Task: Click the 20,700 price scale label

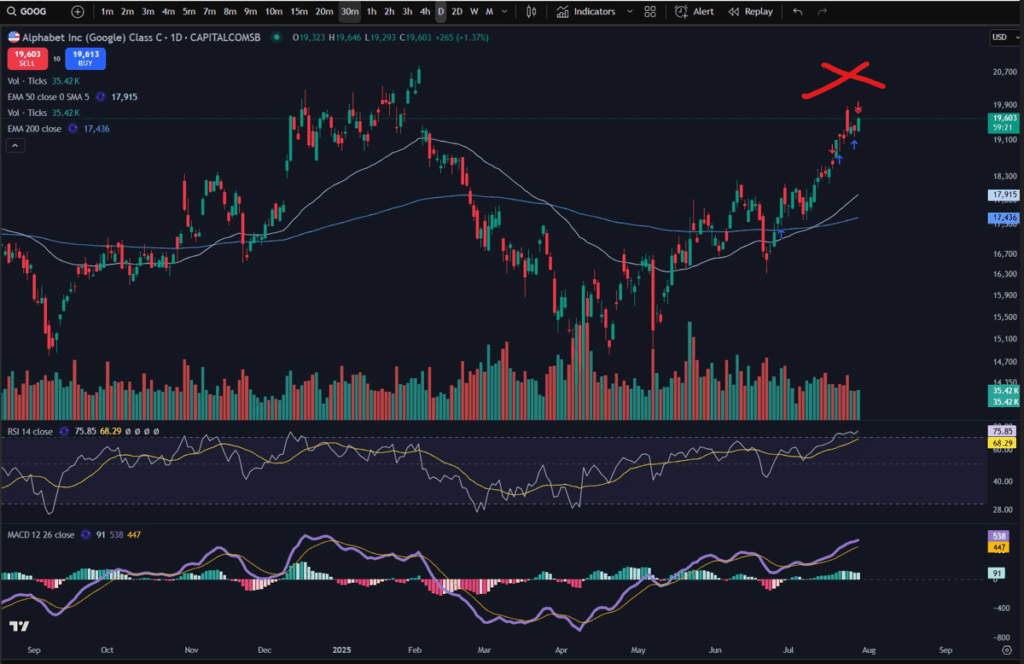Action: point(1004,72)
